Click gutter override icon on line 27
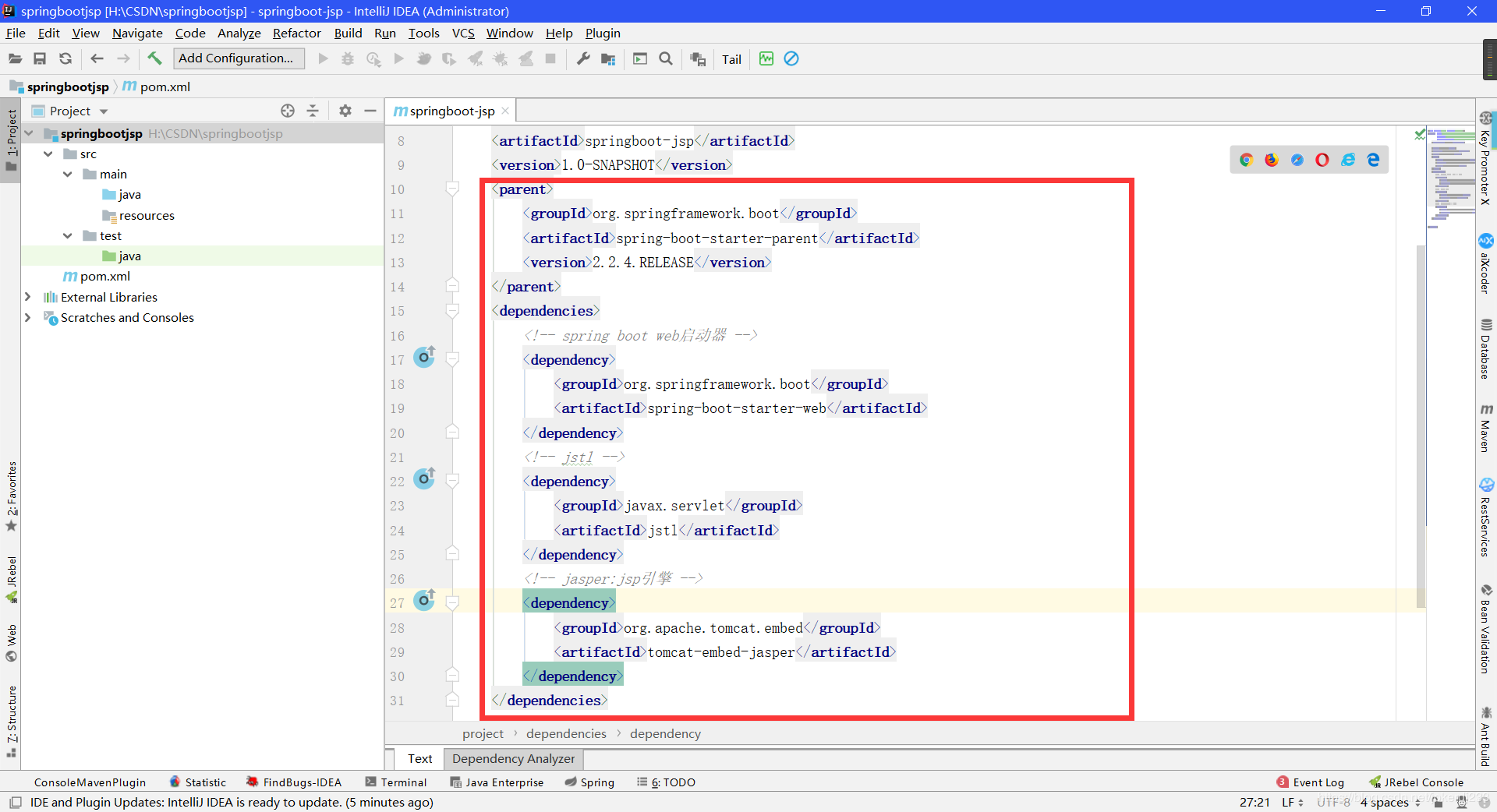 point(424,600)
